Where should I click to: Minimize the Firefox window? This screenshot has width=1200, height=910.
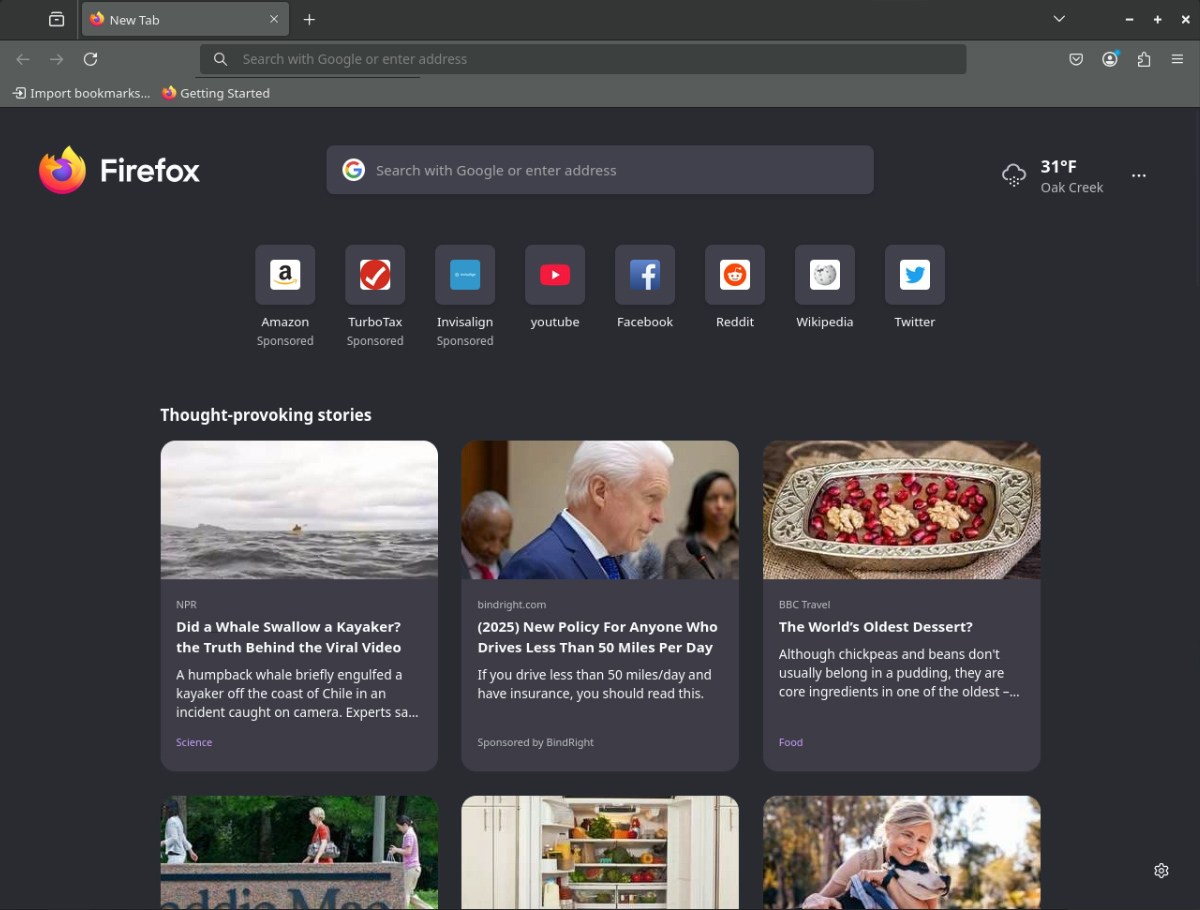click(1129, 19)
